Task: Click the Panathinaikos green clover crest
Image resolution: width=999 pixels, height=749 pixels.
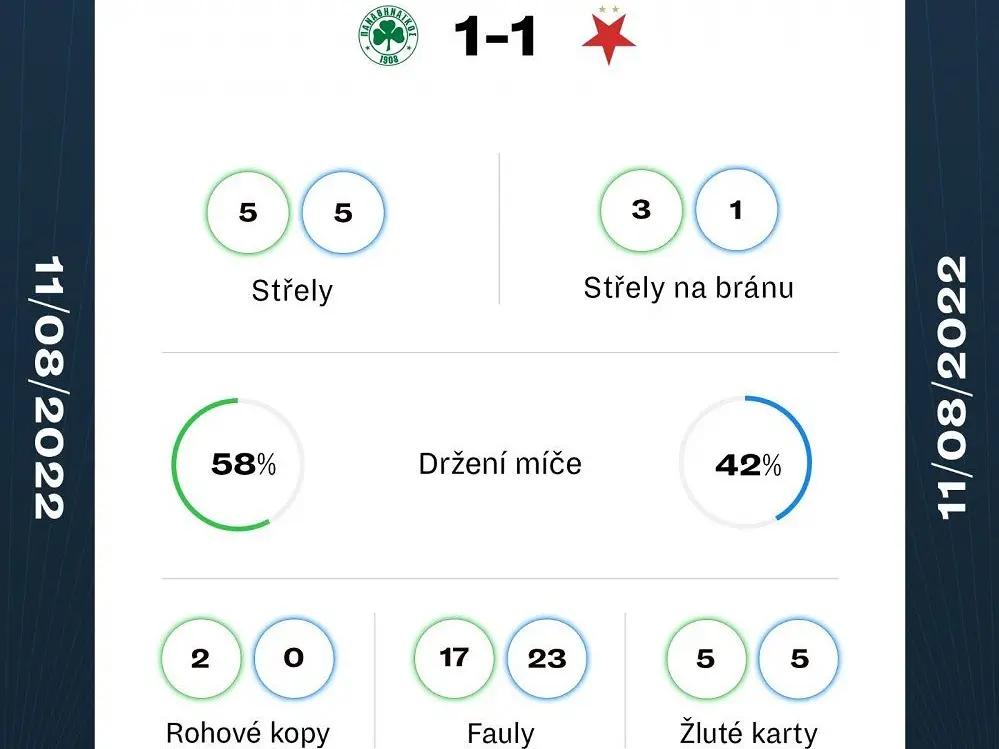Action: pyautogui.click(x=388, y=37)
